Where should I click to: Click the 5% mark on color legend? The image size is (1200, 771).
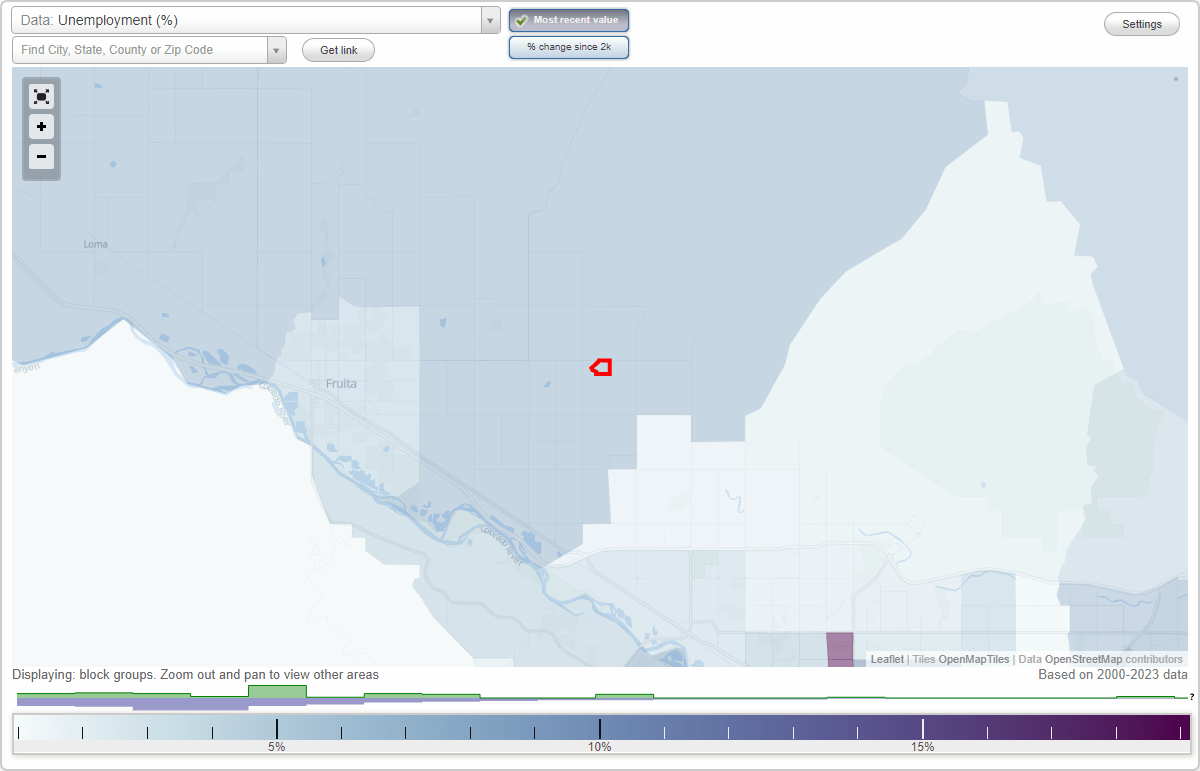click(277, 747)
